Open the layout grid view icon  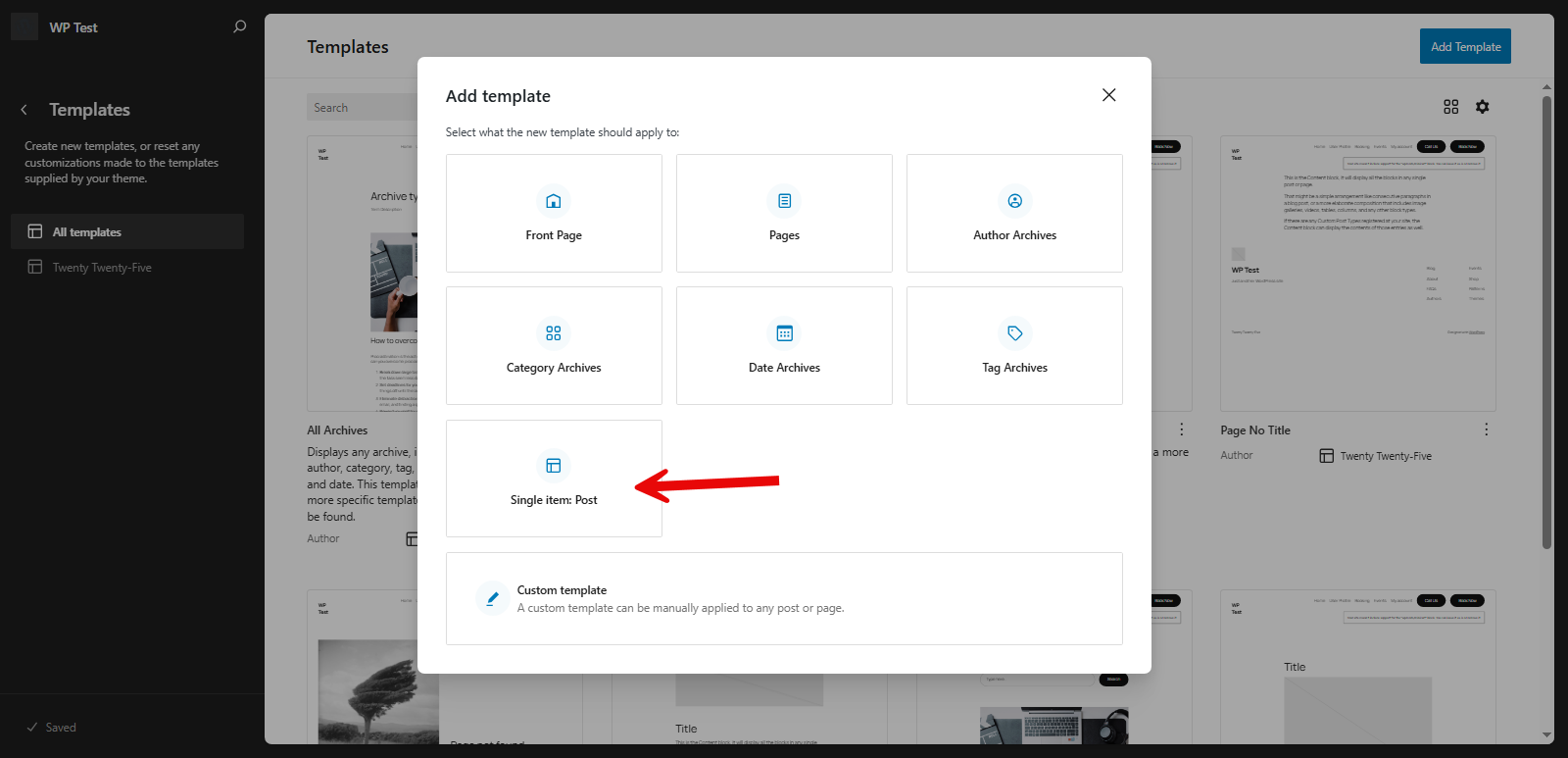coord(1450,107)
